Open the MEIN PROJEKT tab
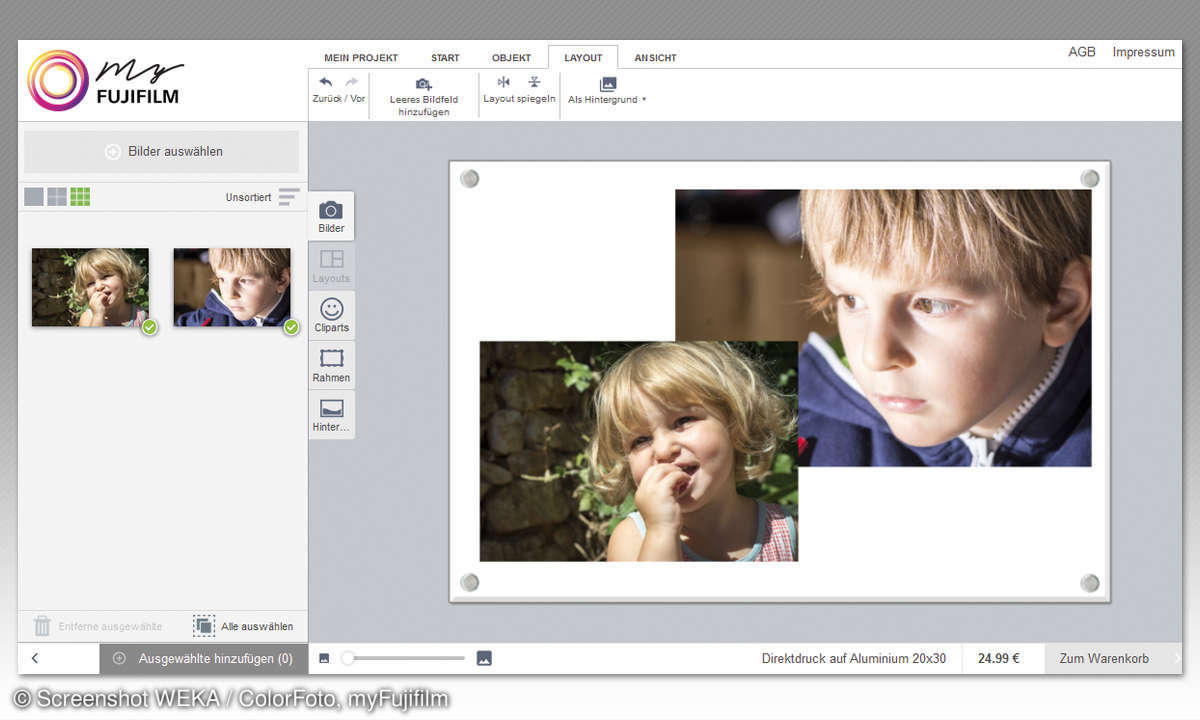The height and width of the screenshot is (720, 1200). pyautogui.click(x=361, y=58)
